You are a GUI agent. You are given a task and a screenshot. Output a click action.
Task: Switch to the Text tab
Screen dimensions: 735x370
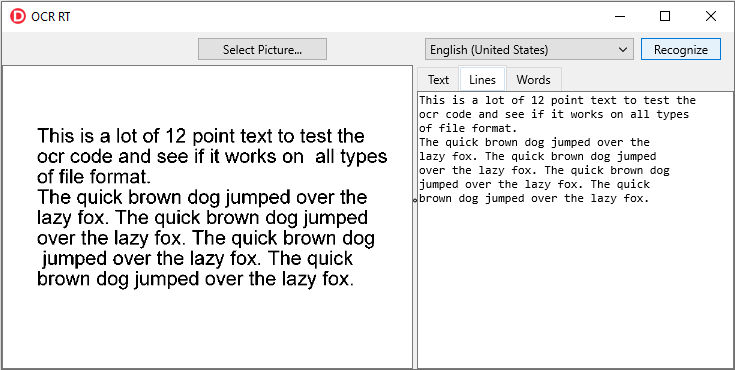tap(438, 80)
